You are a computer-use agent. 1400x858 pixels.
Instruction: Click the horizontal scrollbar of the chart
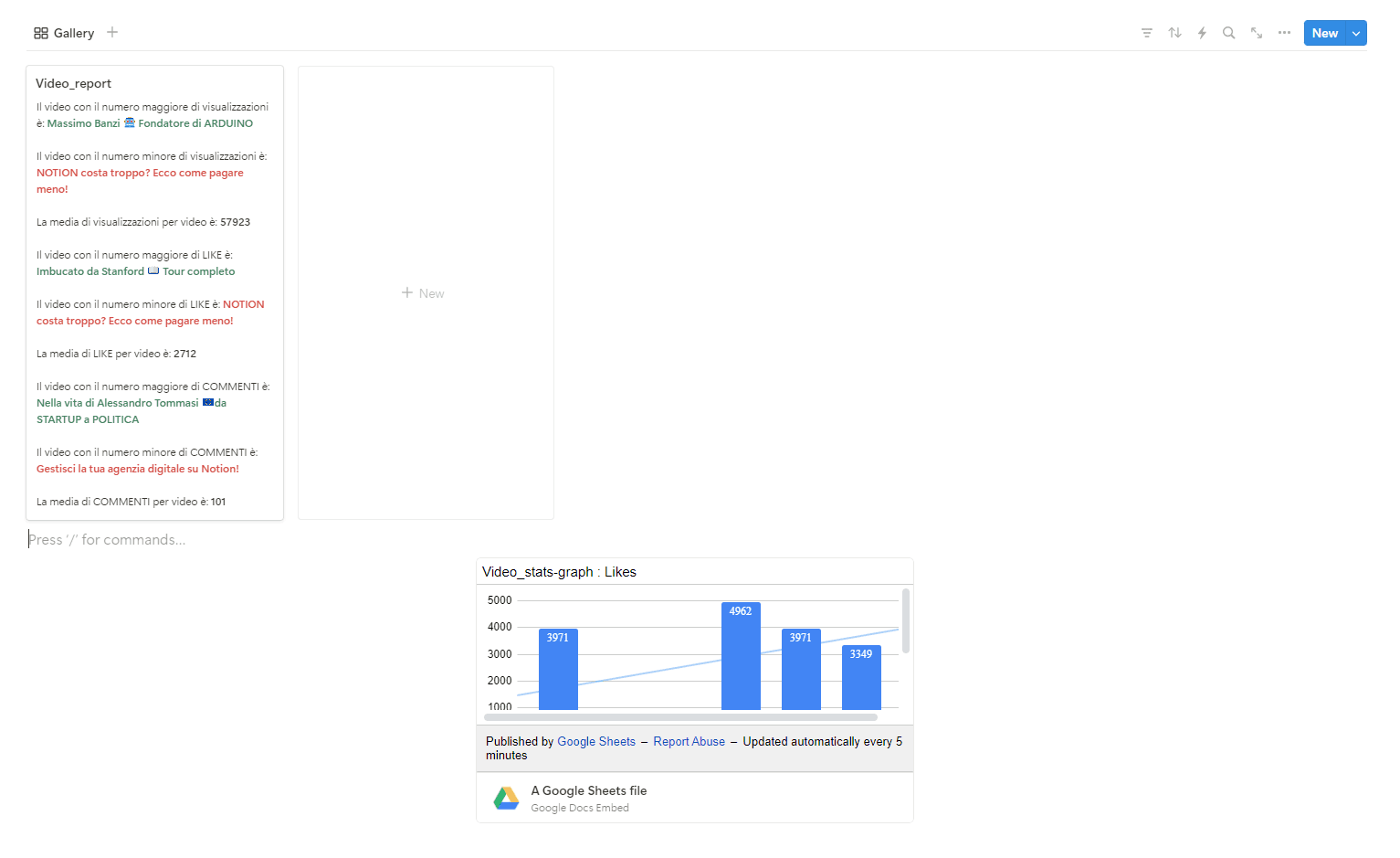click(x=680, y=717)
